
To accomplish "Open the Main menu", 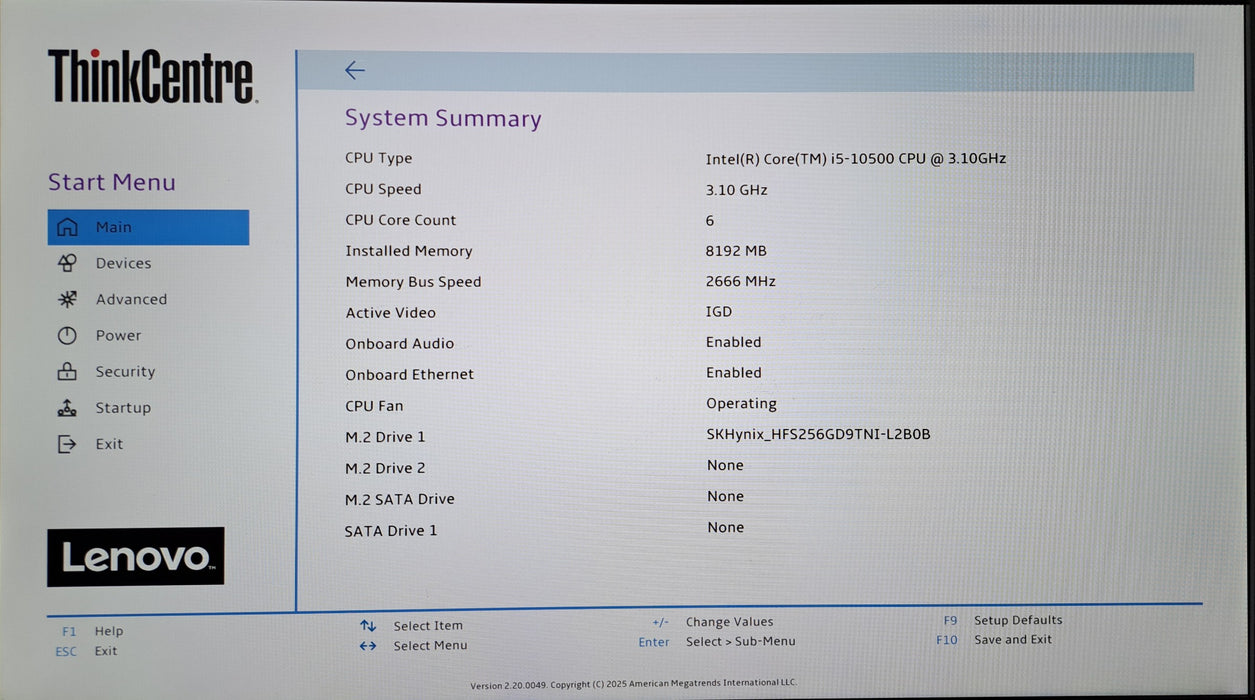I will pos(148,227).
